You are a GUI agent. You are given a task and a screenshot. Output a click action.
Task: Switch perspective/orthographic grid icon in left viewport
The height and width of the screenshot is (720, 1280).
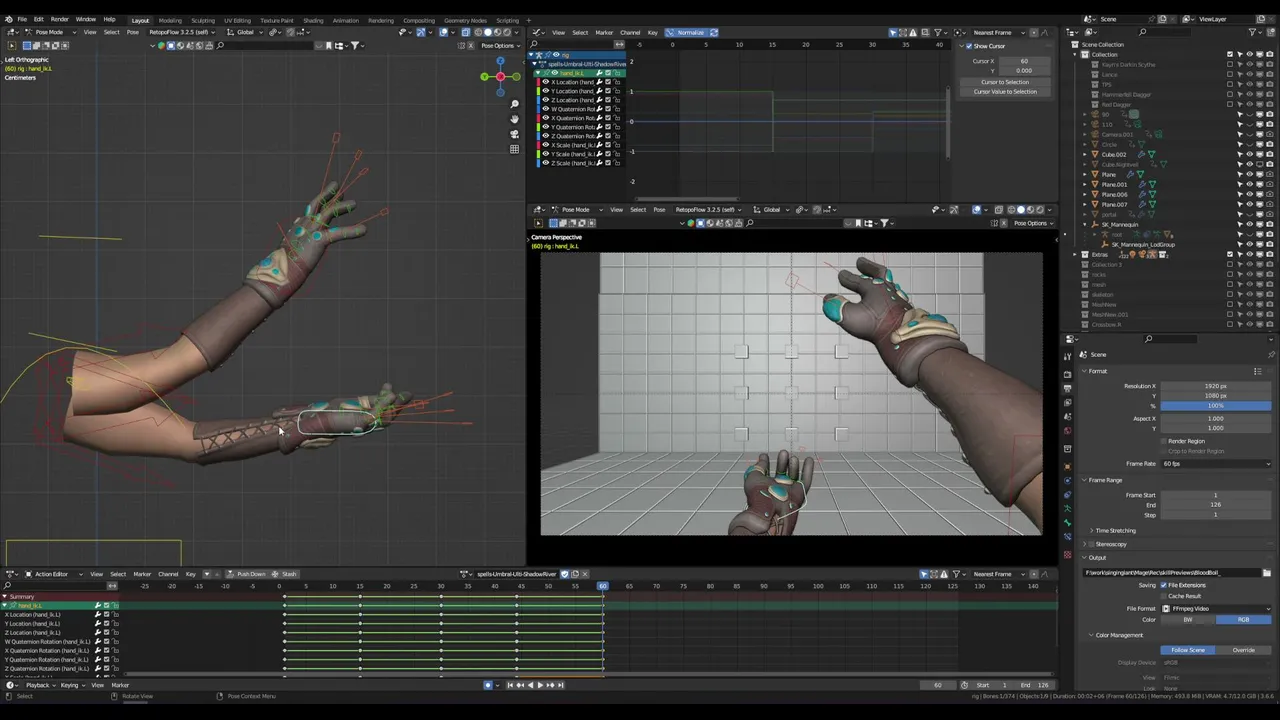click(x=514, y=149)
